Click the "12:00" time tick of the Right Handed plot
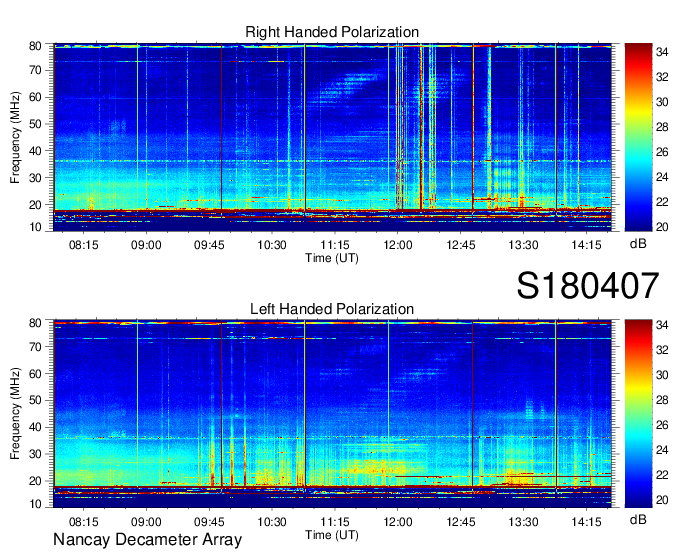Screen dimensions: 680x552 tap(398, 245)
